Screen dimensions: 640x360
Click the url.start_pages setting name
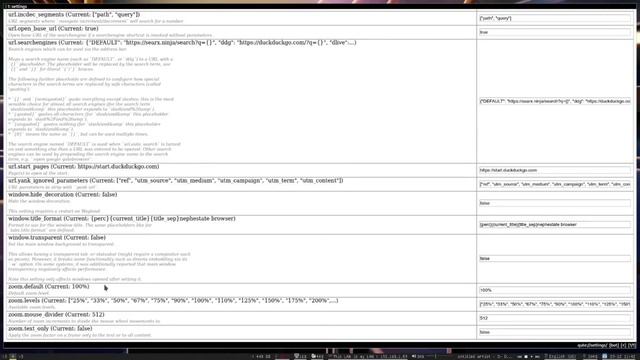pos(28,167)
